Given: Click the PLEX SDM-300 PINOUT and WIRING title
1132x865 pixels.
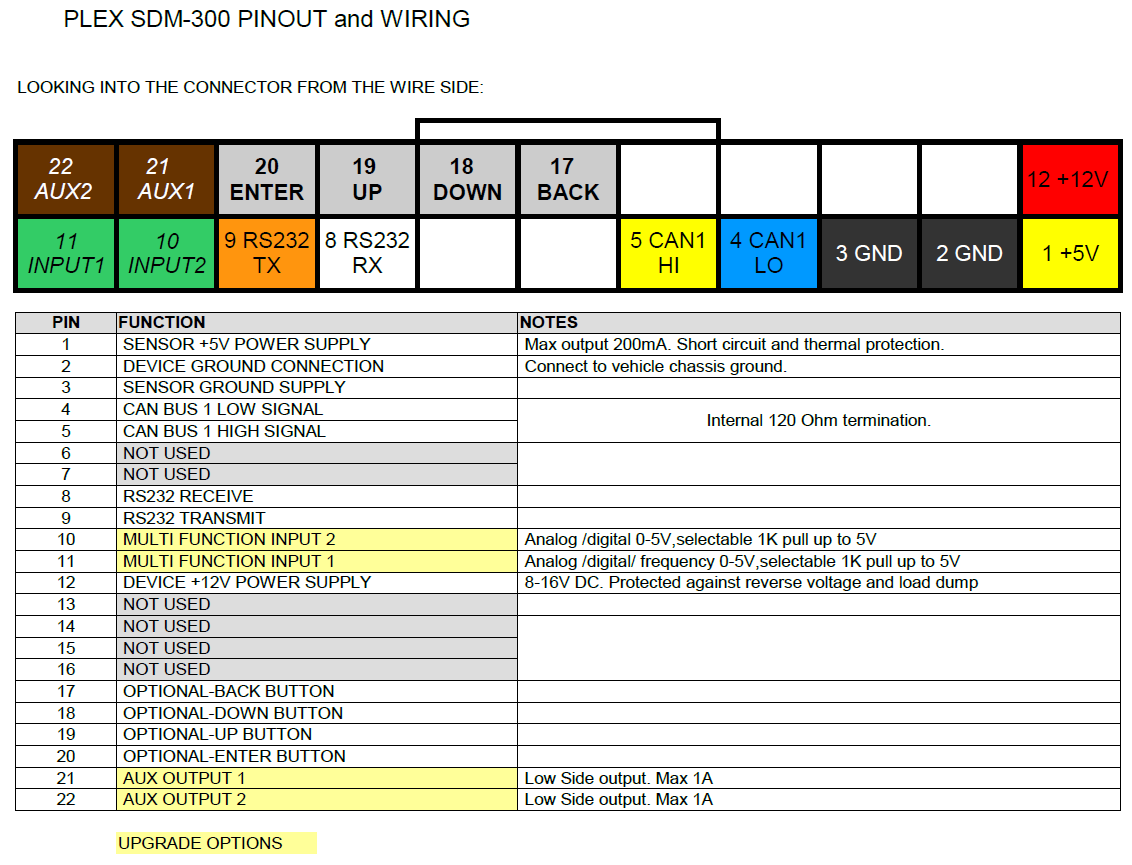Looking at the screenshot, I should [266, 19].
